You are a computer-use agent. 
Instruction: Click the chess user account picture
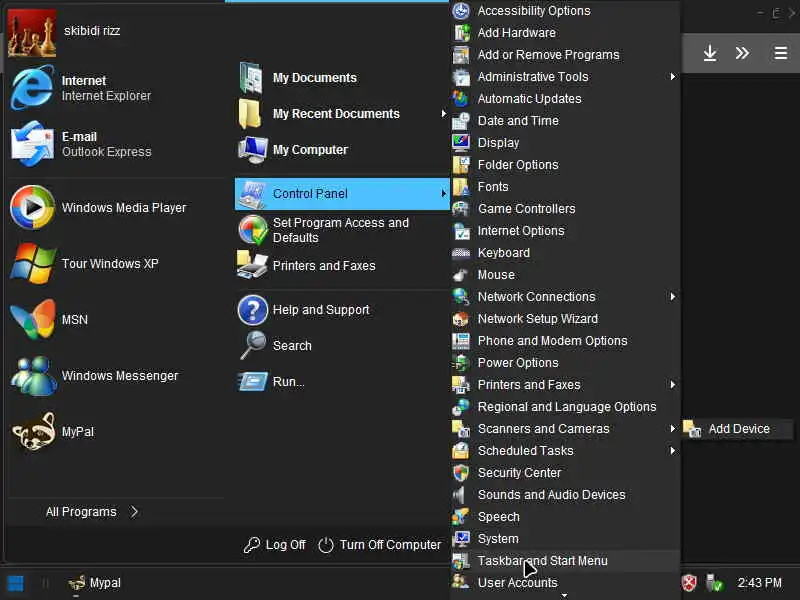[32, 32]
